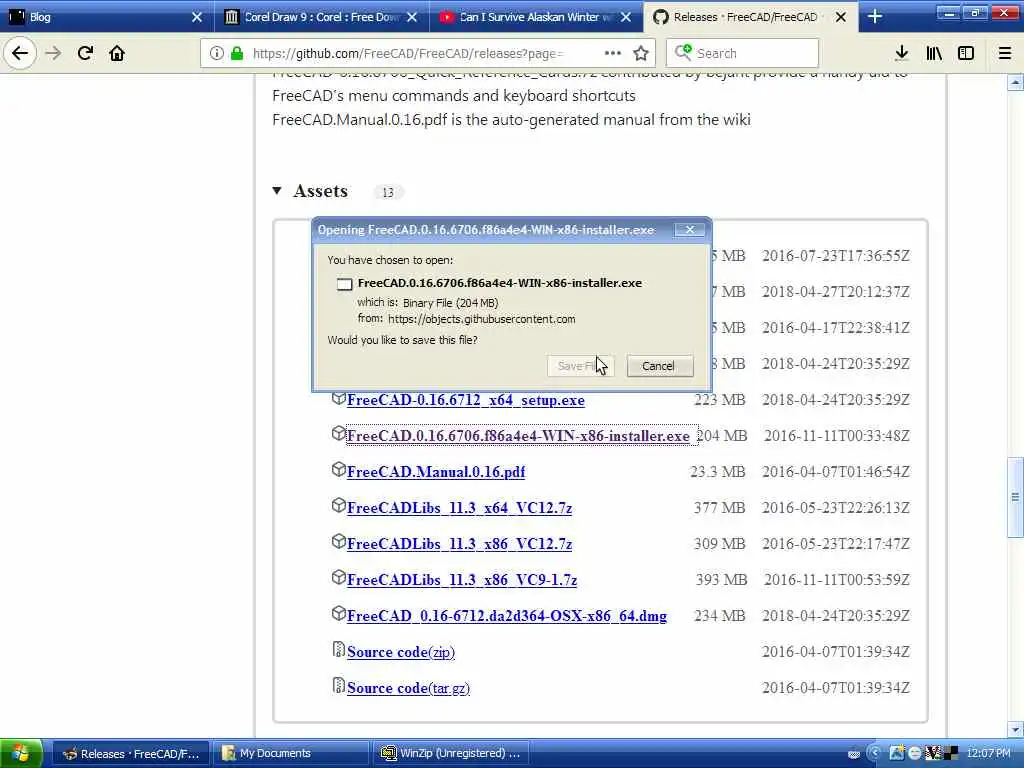This screenshot has height=768, width=1024.
Task: Download Source code (zip)
Action: tap(400, 652)
